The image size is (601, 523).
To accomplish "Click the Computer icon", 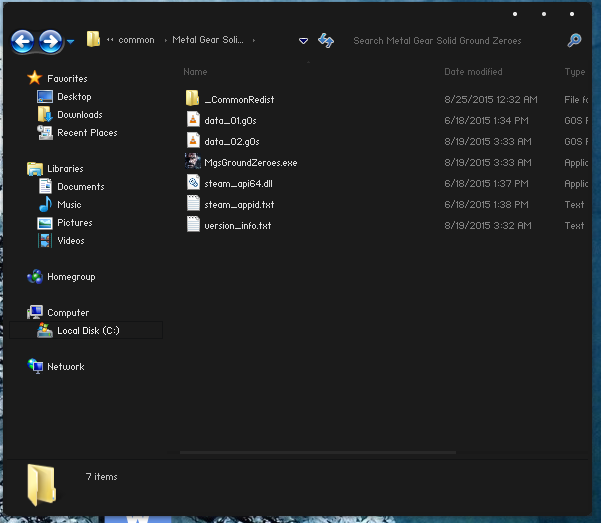I will [x=35, y=312].
